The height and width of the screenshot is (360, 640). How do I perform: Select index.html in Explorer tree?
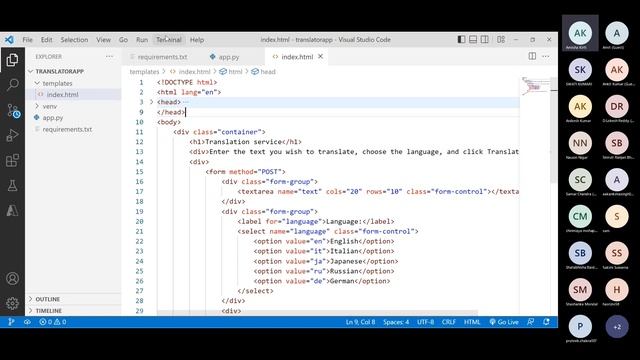tap(62, 94)
